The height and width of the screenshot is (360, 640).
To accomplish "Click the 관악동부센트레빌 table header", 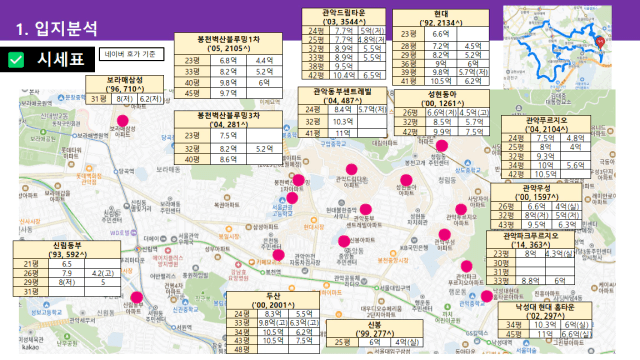I will click(x=343, y=96).
